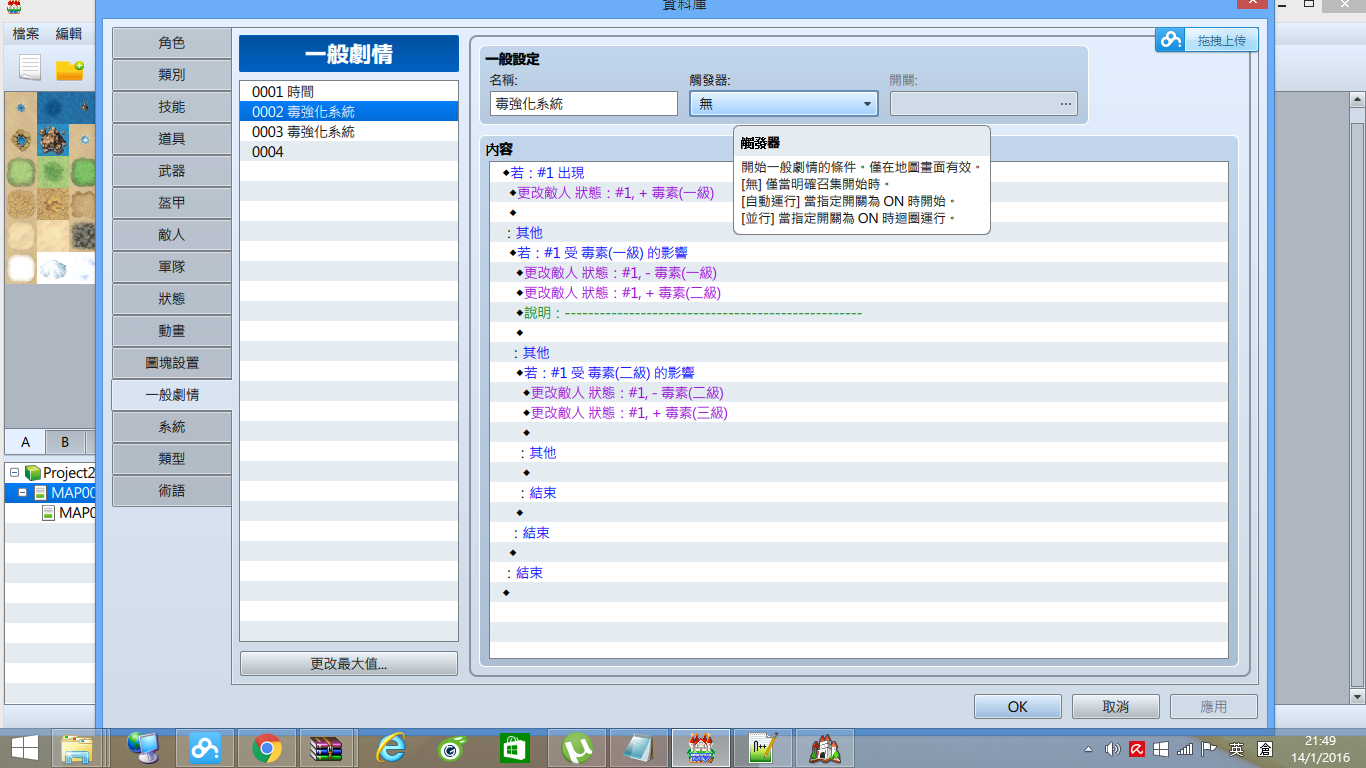The image size is (1366, 768).
Task: Confirm with the OK button
Action: click(x=1018, y=706)
